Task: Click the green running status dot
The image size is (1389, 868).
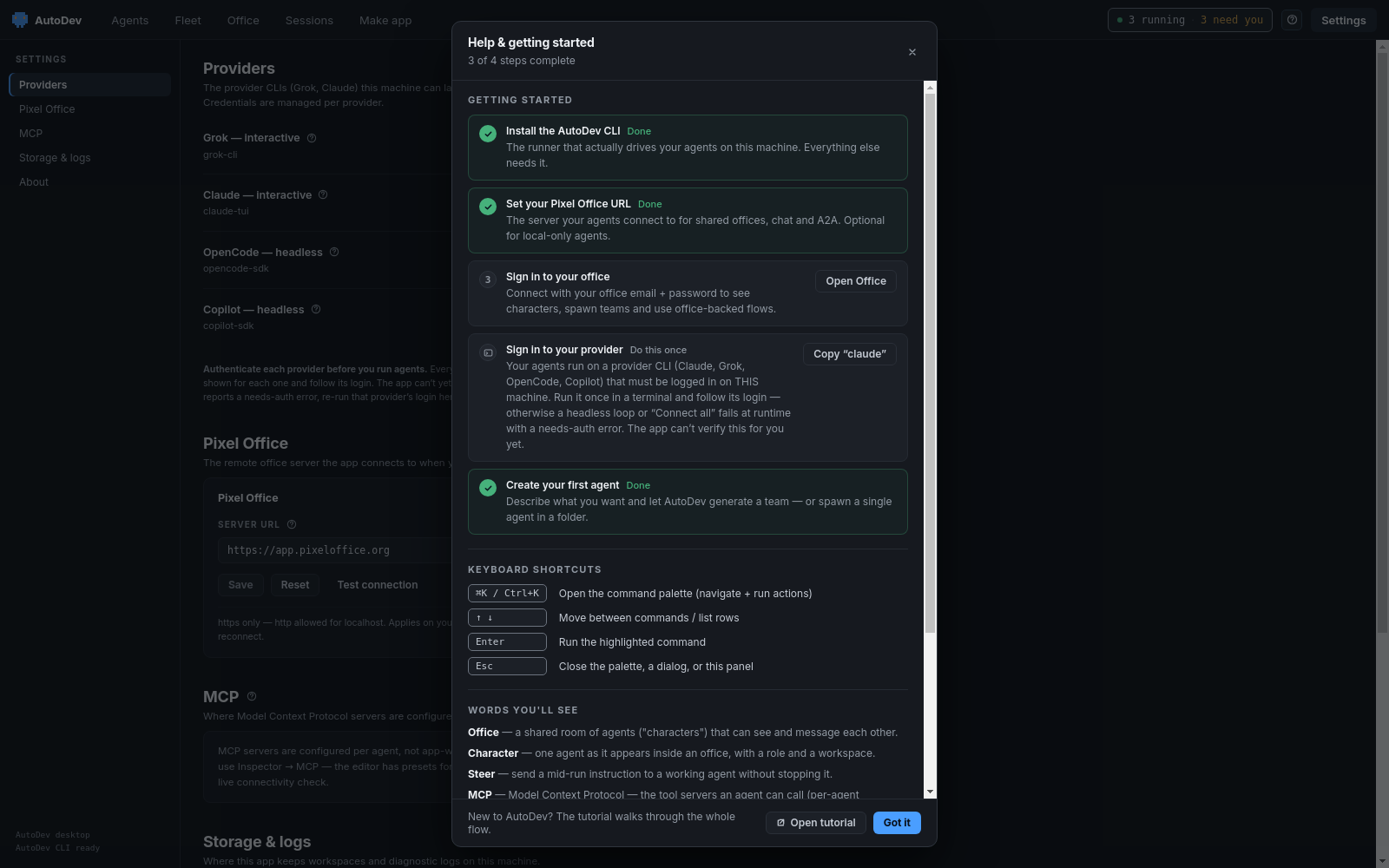Action: click(1120, 20)
